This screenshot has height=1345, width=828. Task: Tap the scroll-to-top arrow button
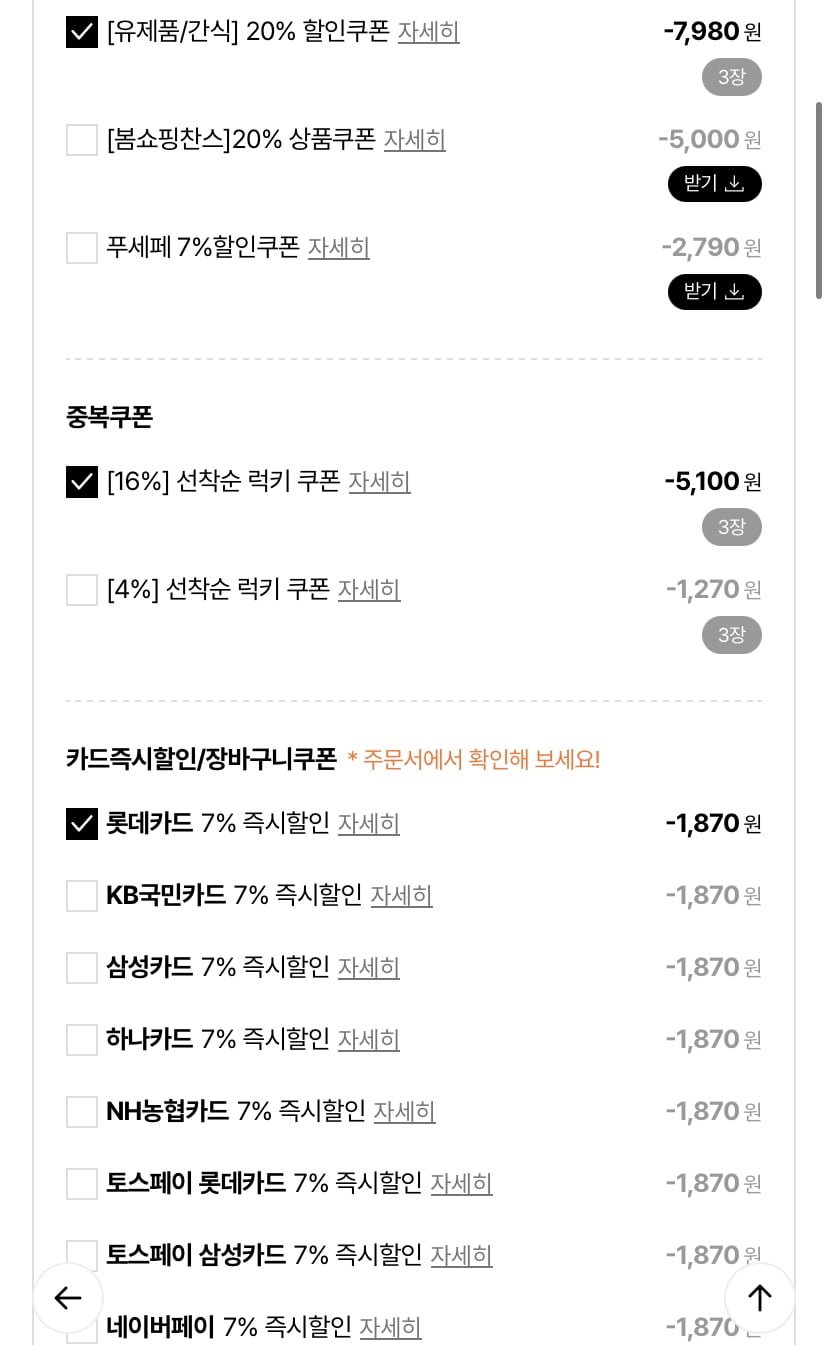click(x=760, y=1298)
